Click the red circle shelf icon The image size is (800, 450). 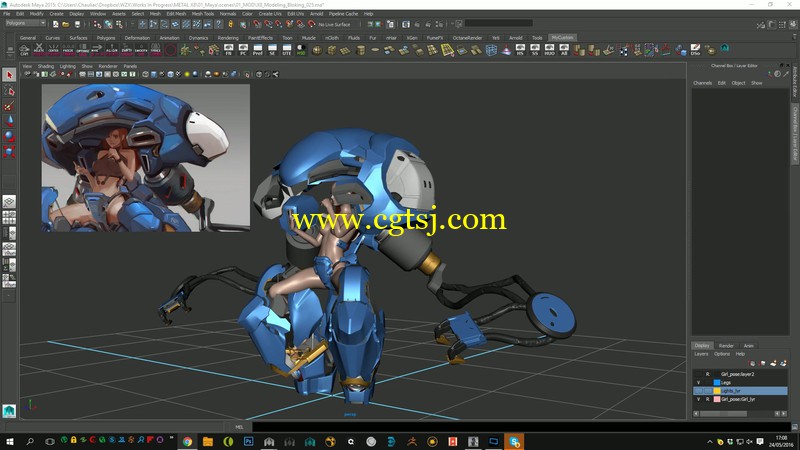(x=170, y=49)
